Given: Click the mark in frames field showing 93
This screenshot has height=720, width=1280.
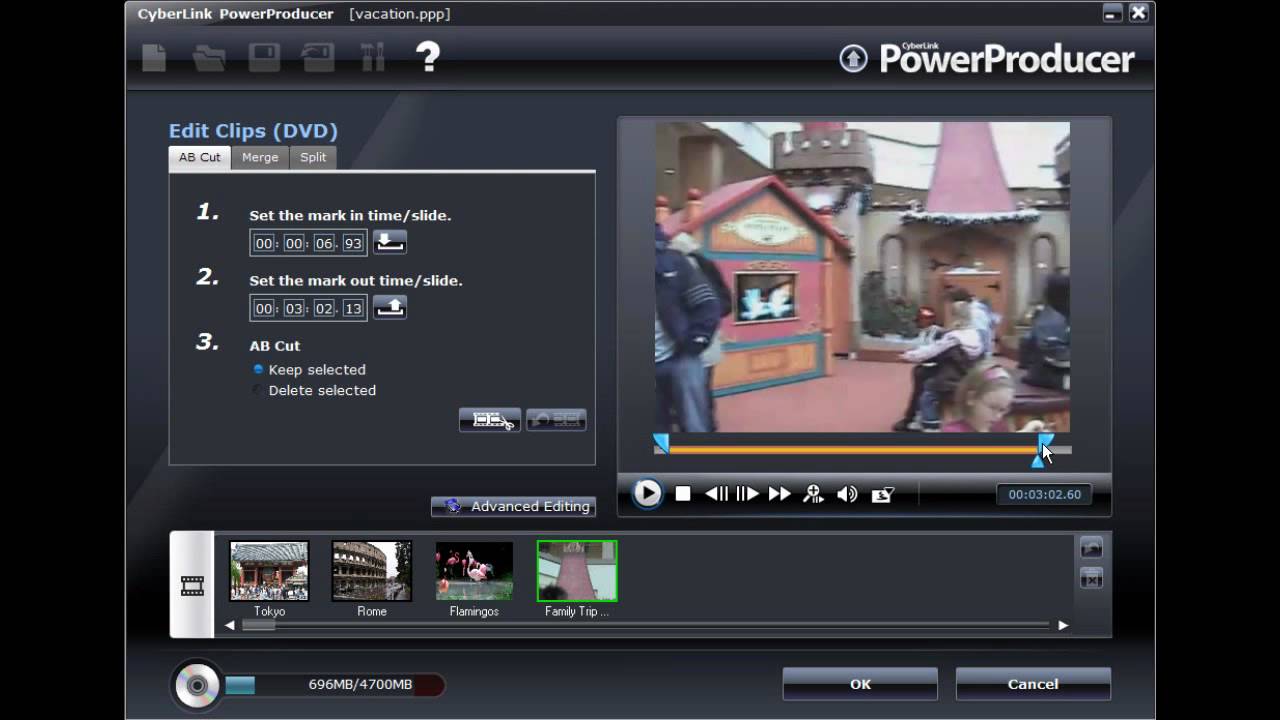Looking at the screenshot, I should point(353,243).
